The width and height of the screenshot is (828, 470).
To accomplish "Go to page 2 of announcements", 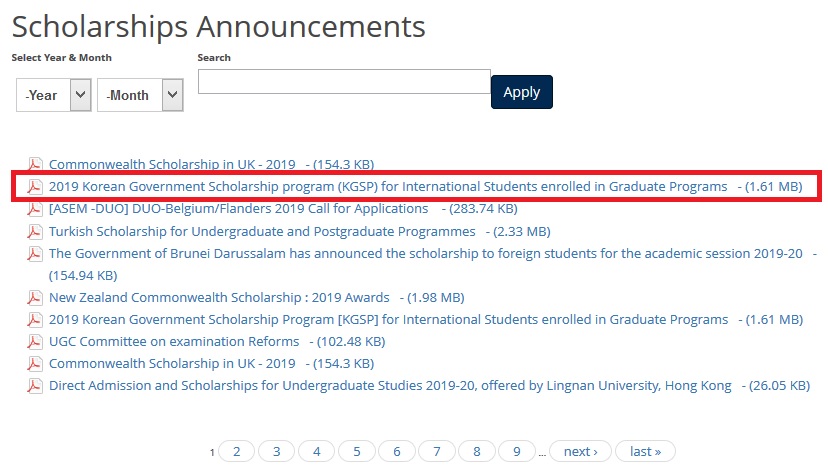I will point(237,452).
